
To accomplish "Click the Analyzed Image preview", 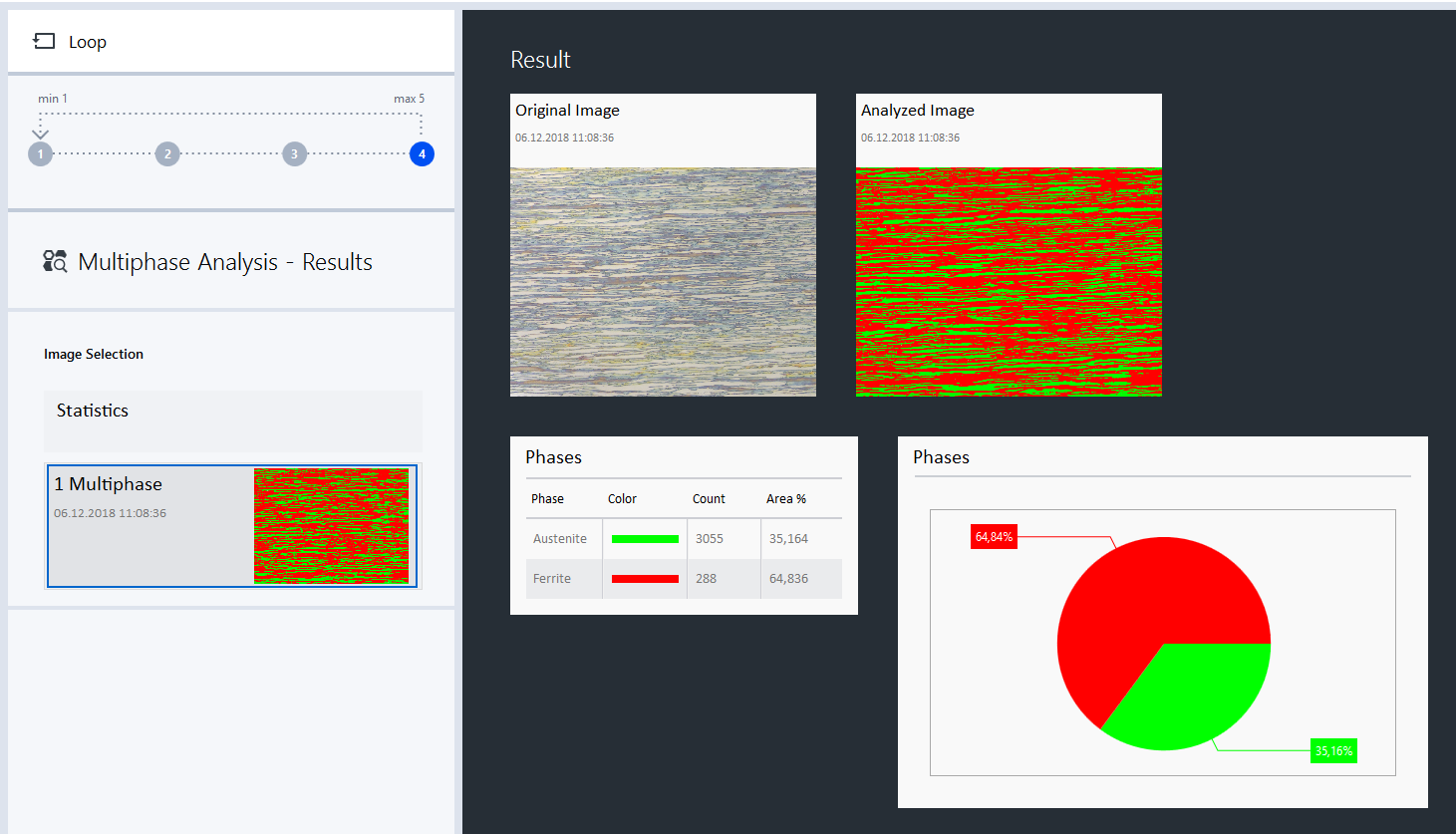I will pyautogui.click(x=1009, y=282).
